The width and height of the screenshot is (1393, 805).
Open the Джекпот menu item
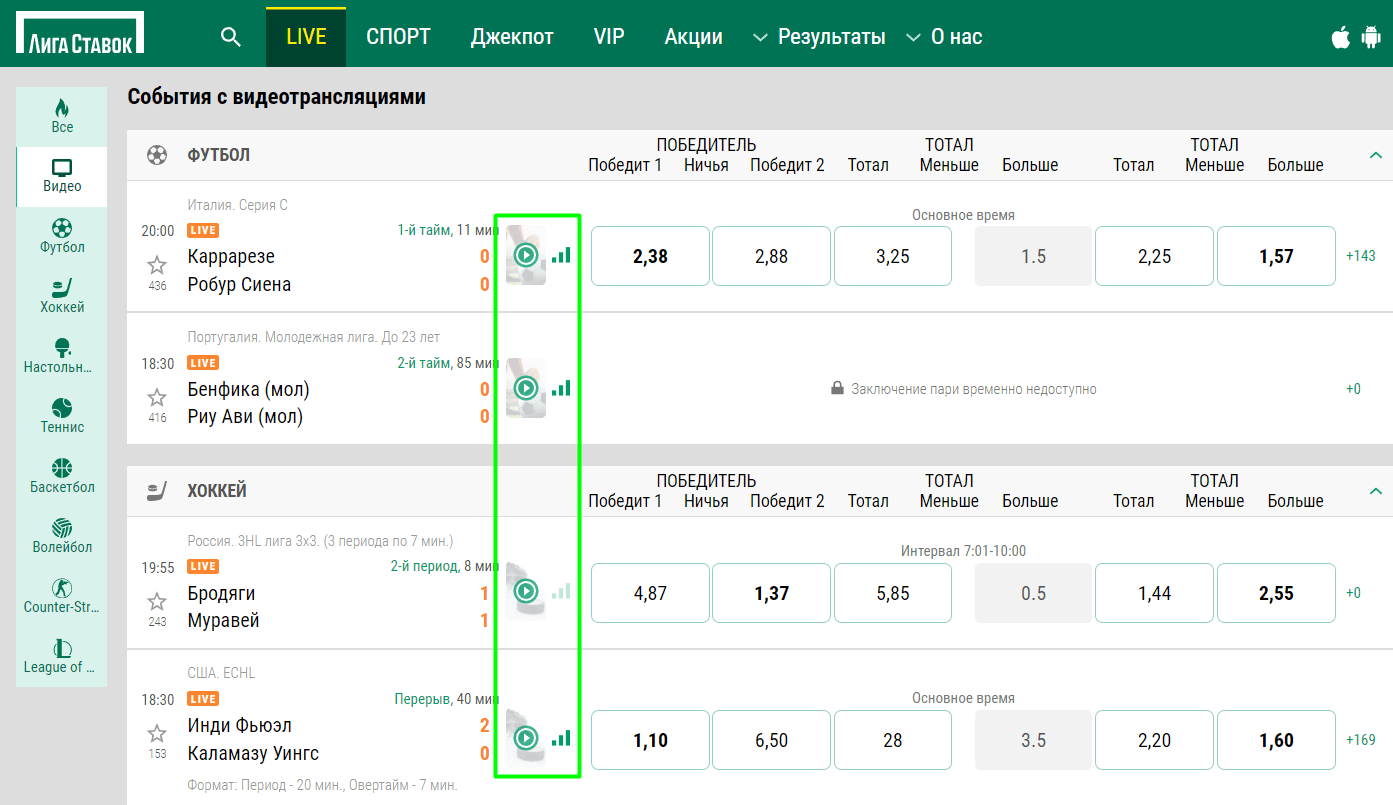coord(512,37)
